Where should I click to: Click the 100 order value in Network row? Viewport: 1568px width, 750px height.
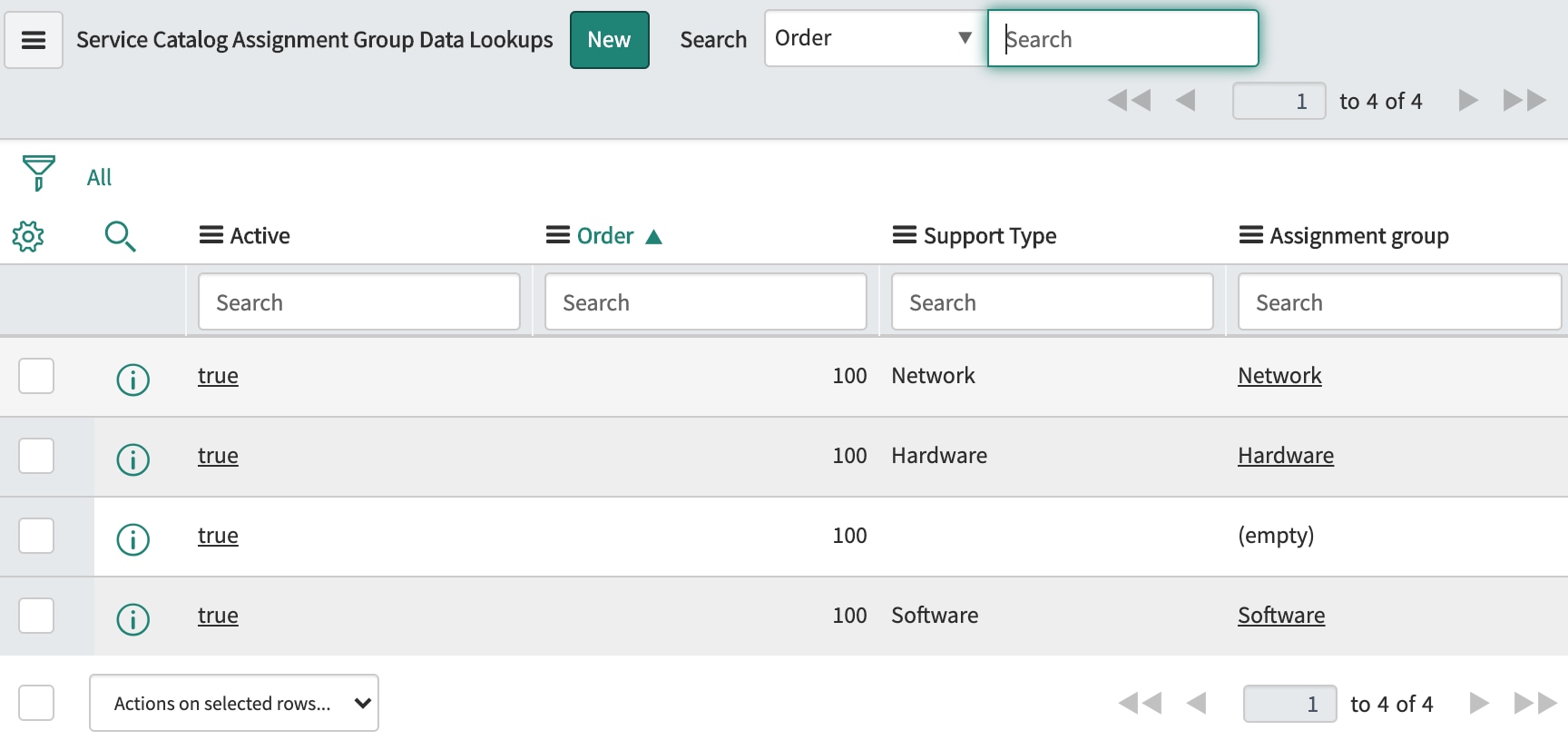pos(850,376)
